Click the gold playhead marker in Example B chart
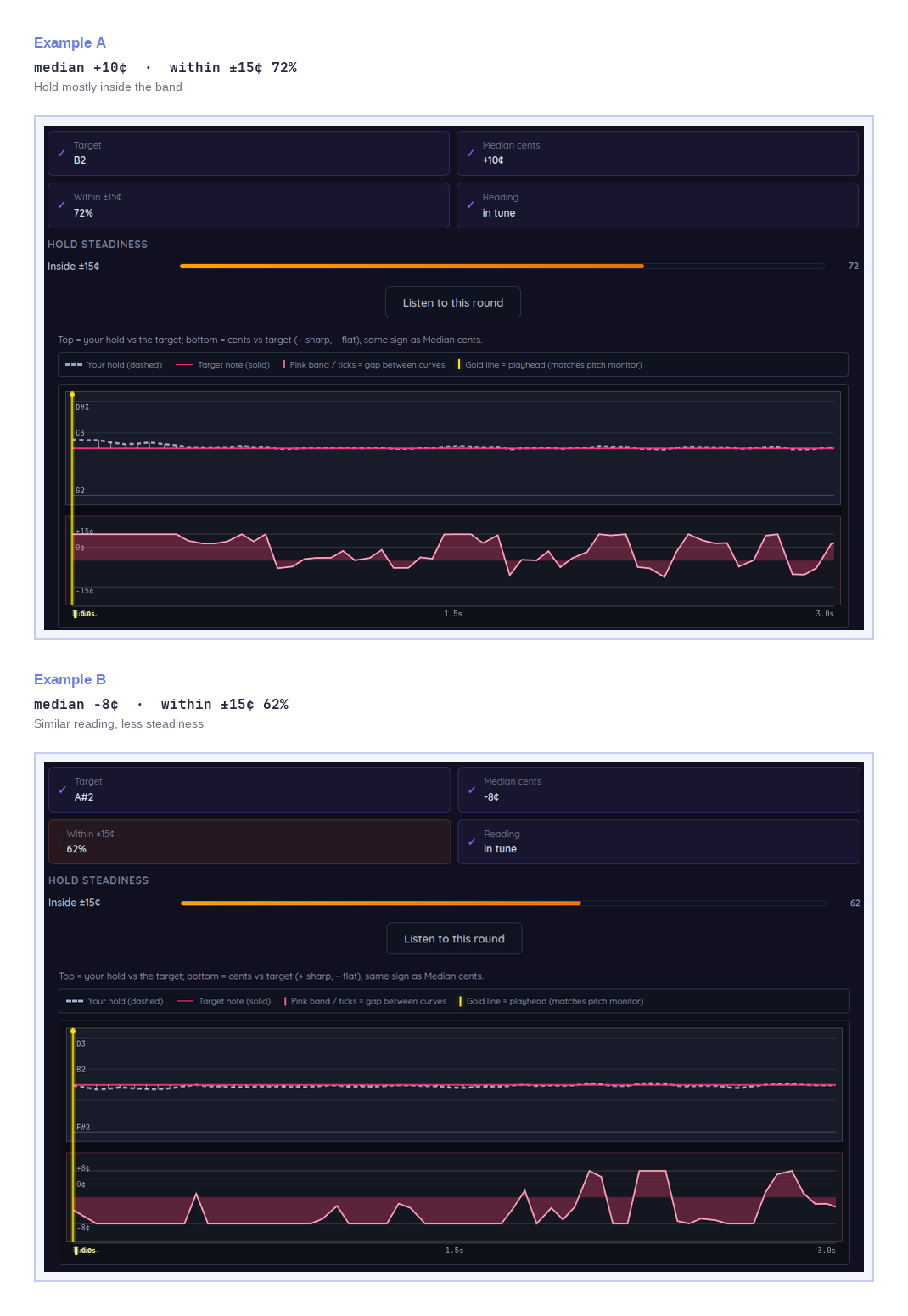 click(73, 1031)
